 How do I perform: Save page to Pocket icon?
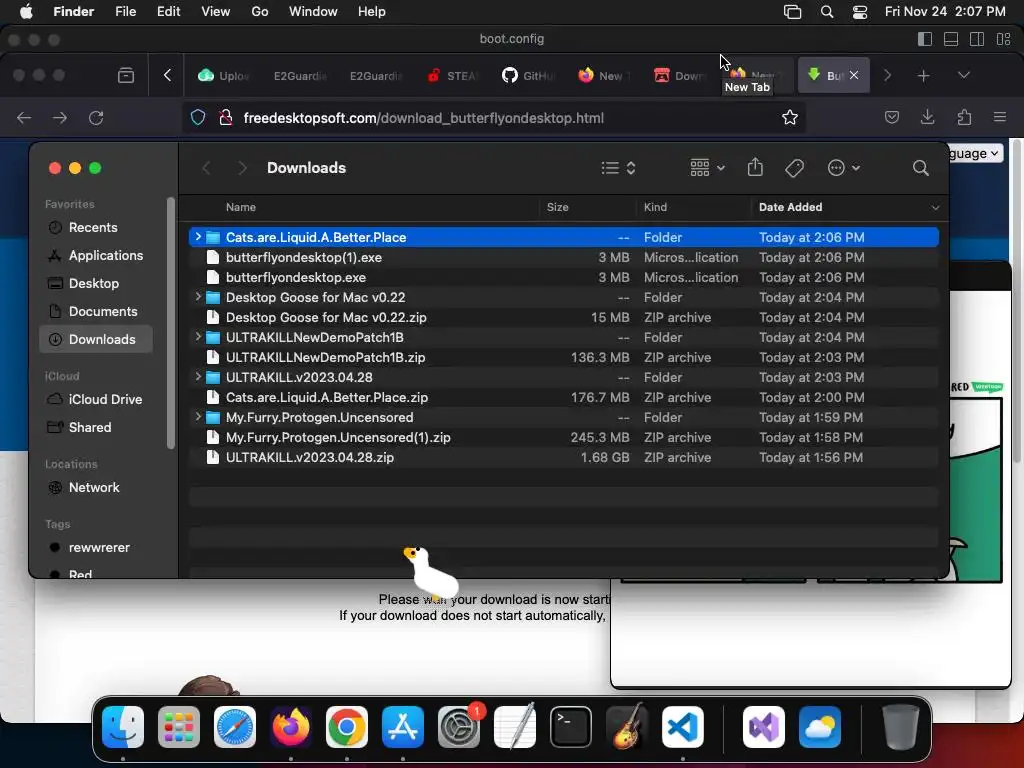click(891, 118)
